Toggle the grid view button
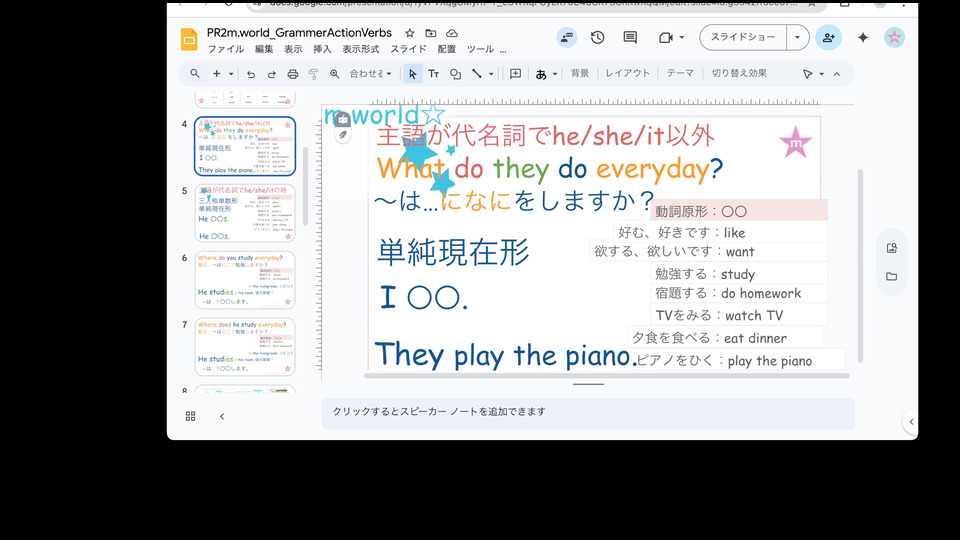 click(191, 416)
